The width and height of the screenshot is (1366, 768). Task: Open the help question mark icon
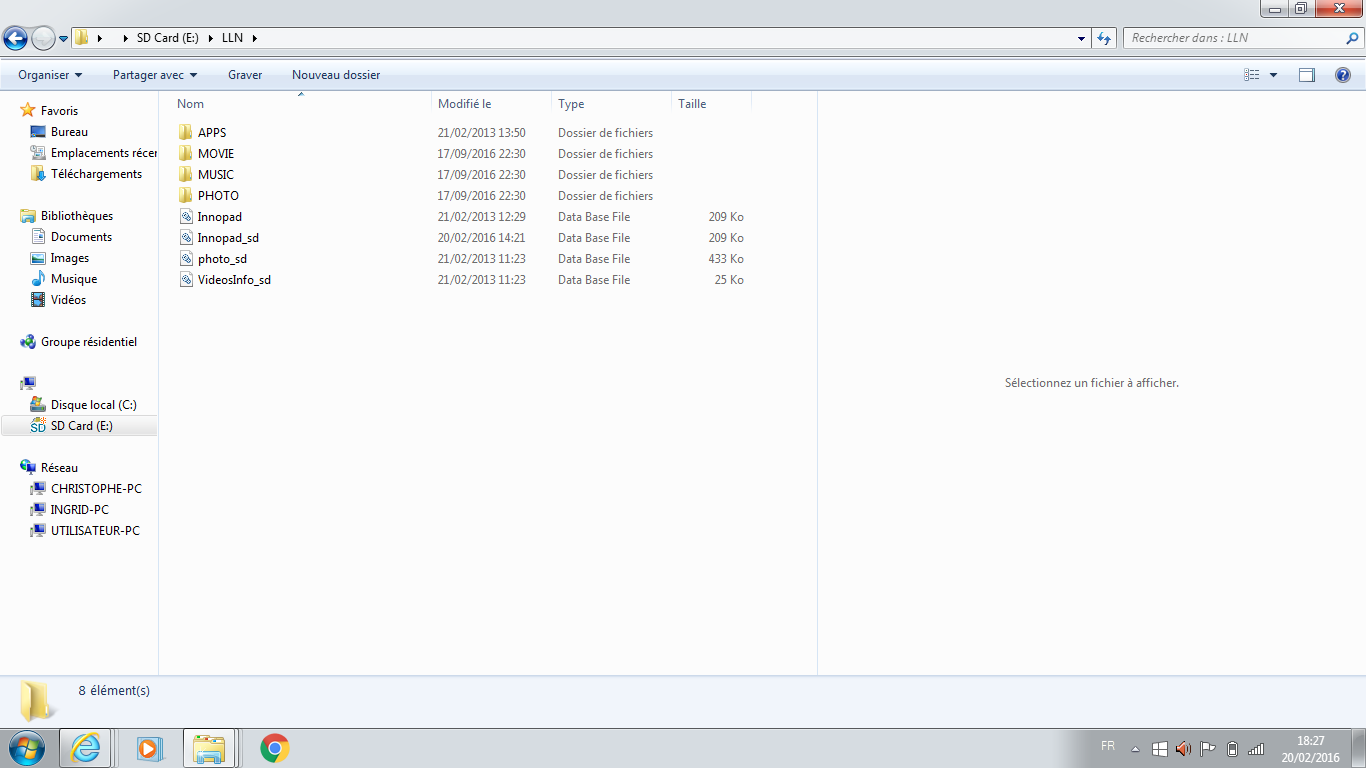click(1343, 75)
